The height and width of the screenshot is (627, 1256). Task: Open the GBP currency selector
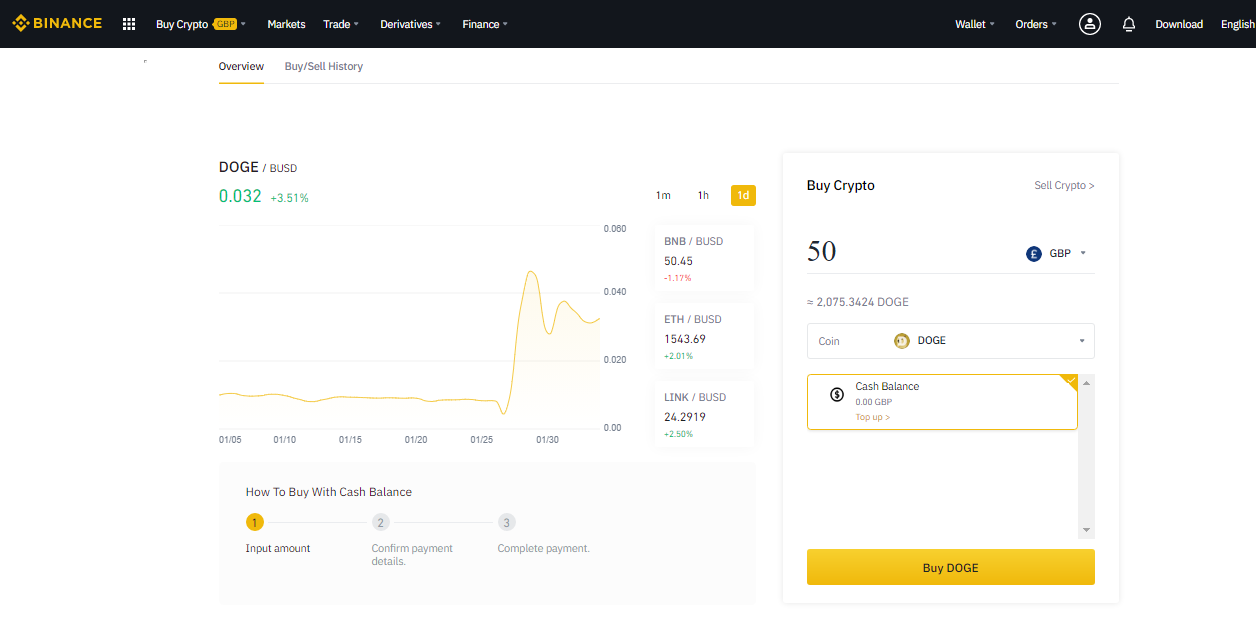click(x=1057, y=254)
